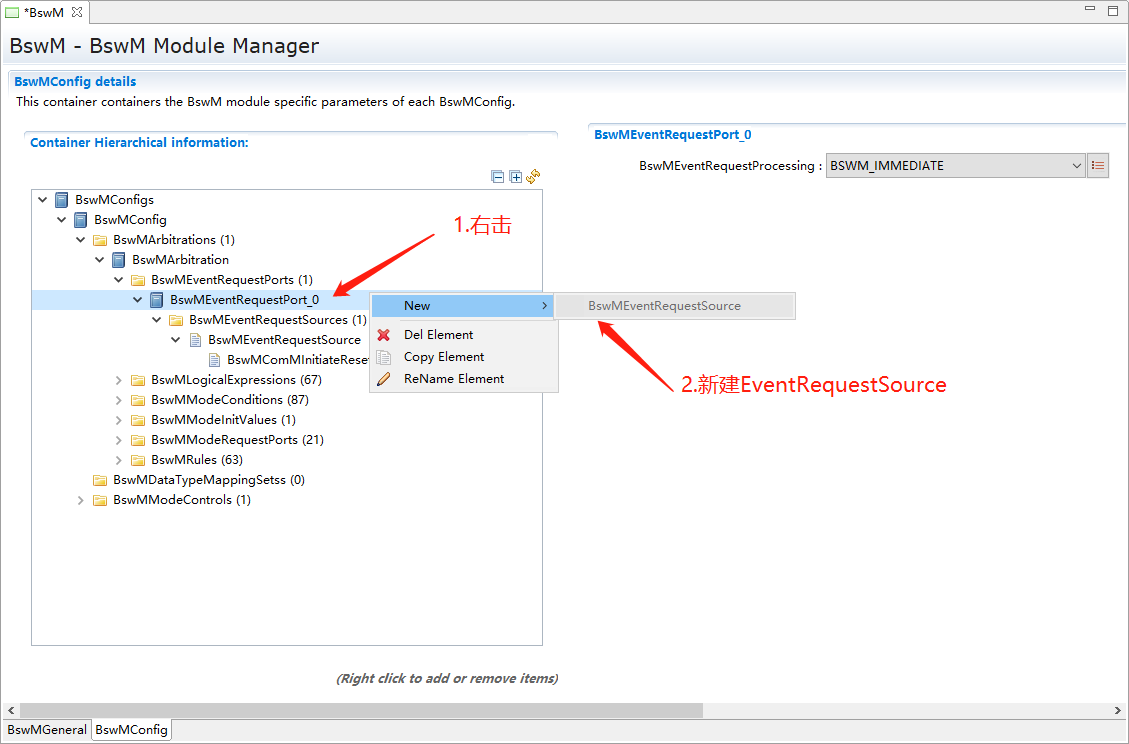Click the Copy Element icon
Viewport: 1129px width, 744px height.
click(x=384, y=357)
